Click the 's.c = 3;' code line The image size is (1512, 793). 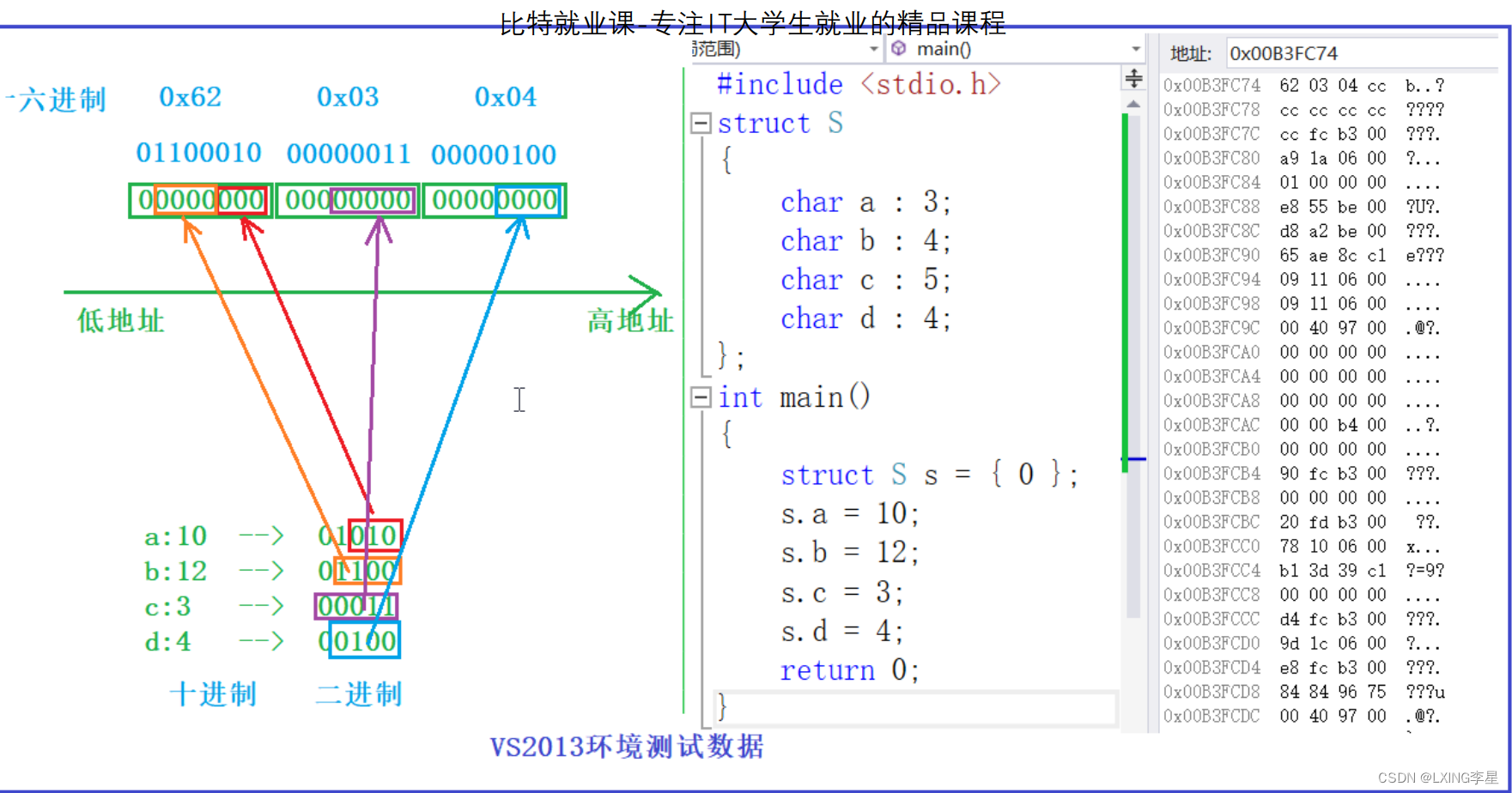[841, 592]
